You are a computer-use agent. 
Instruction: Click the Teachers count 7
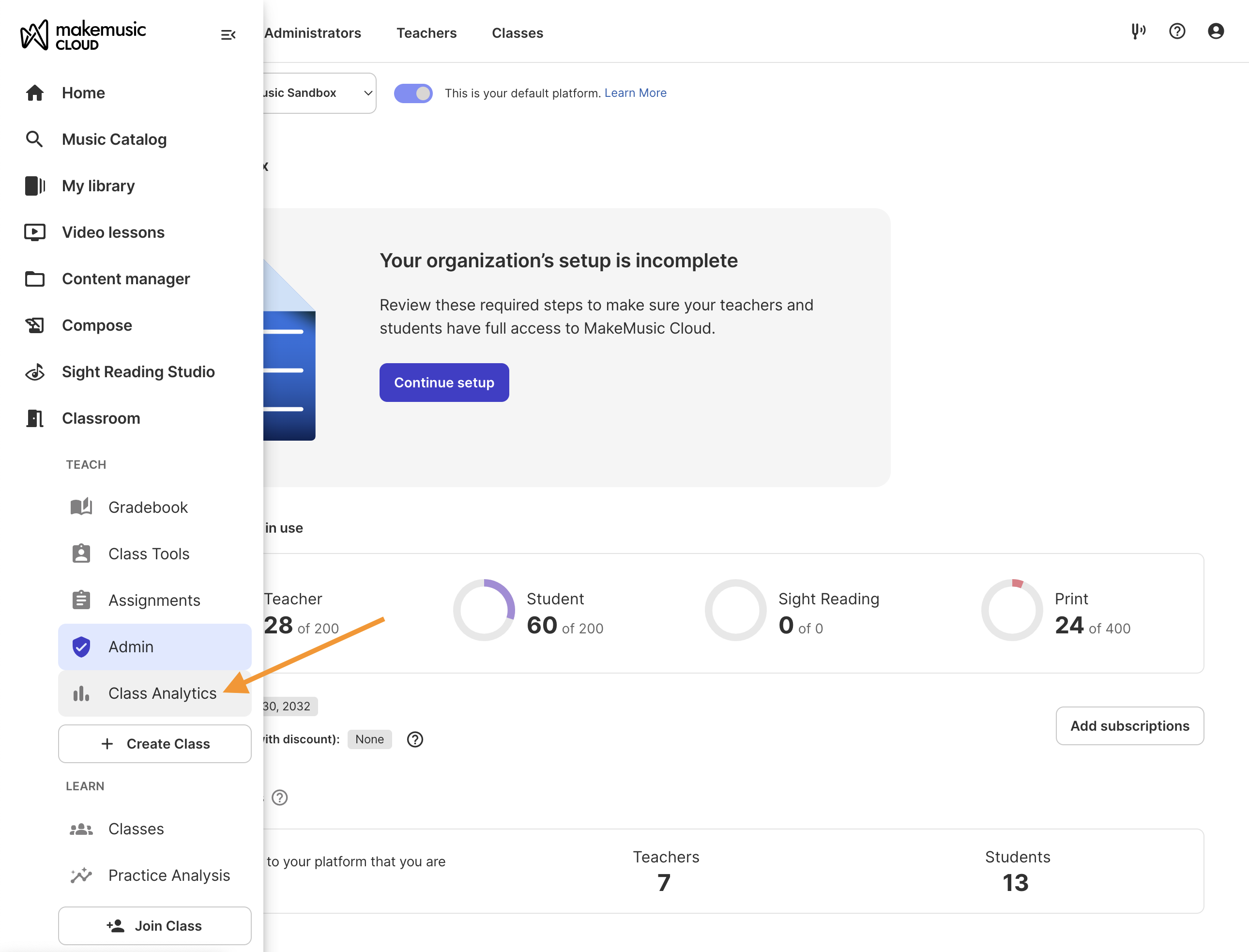(x=664, y=883)
